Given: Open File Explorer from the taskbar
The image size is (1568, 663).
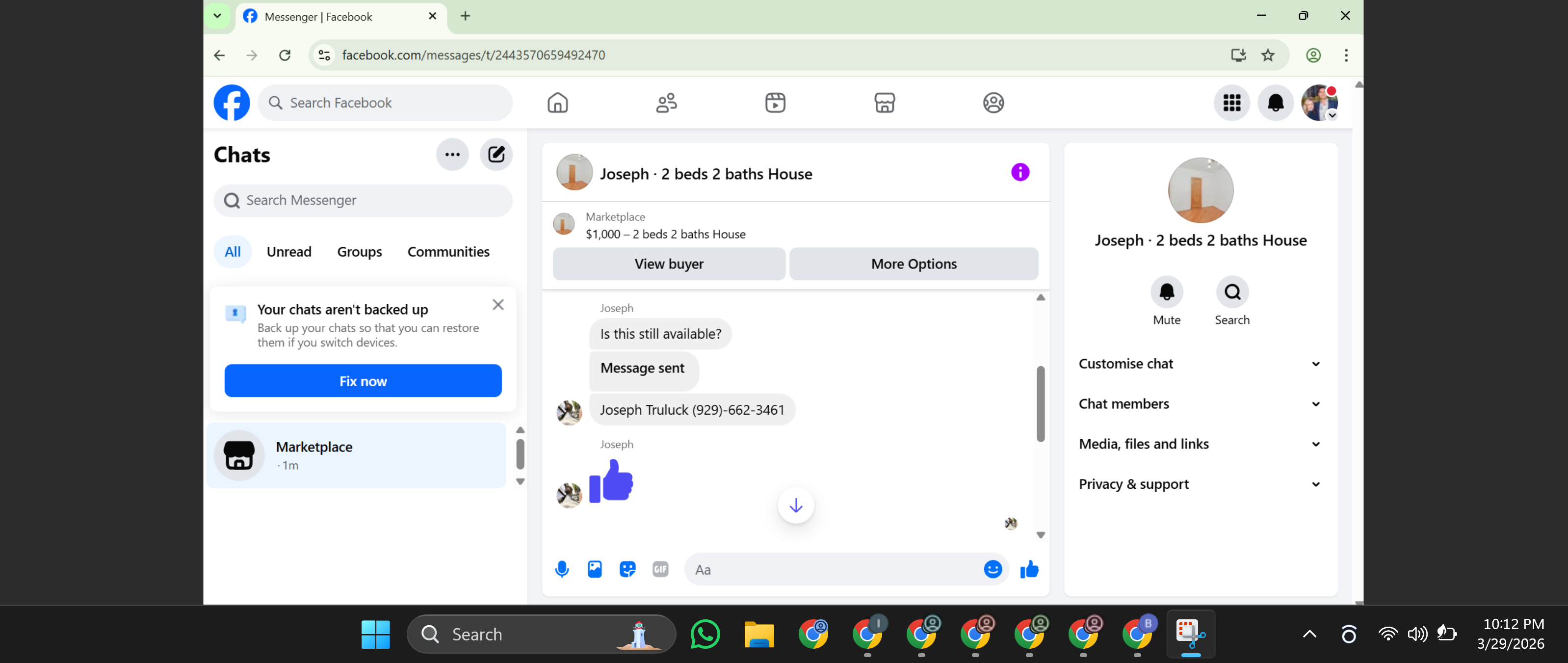Looking at the screenshot, I should click(x=759, y=635).
